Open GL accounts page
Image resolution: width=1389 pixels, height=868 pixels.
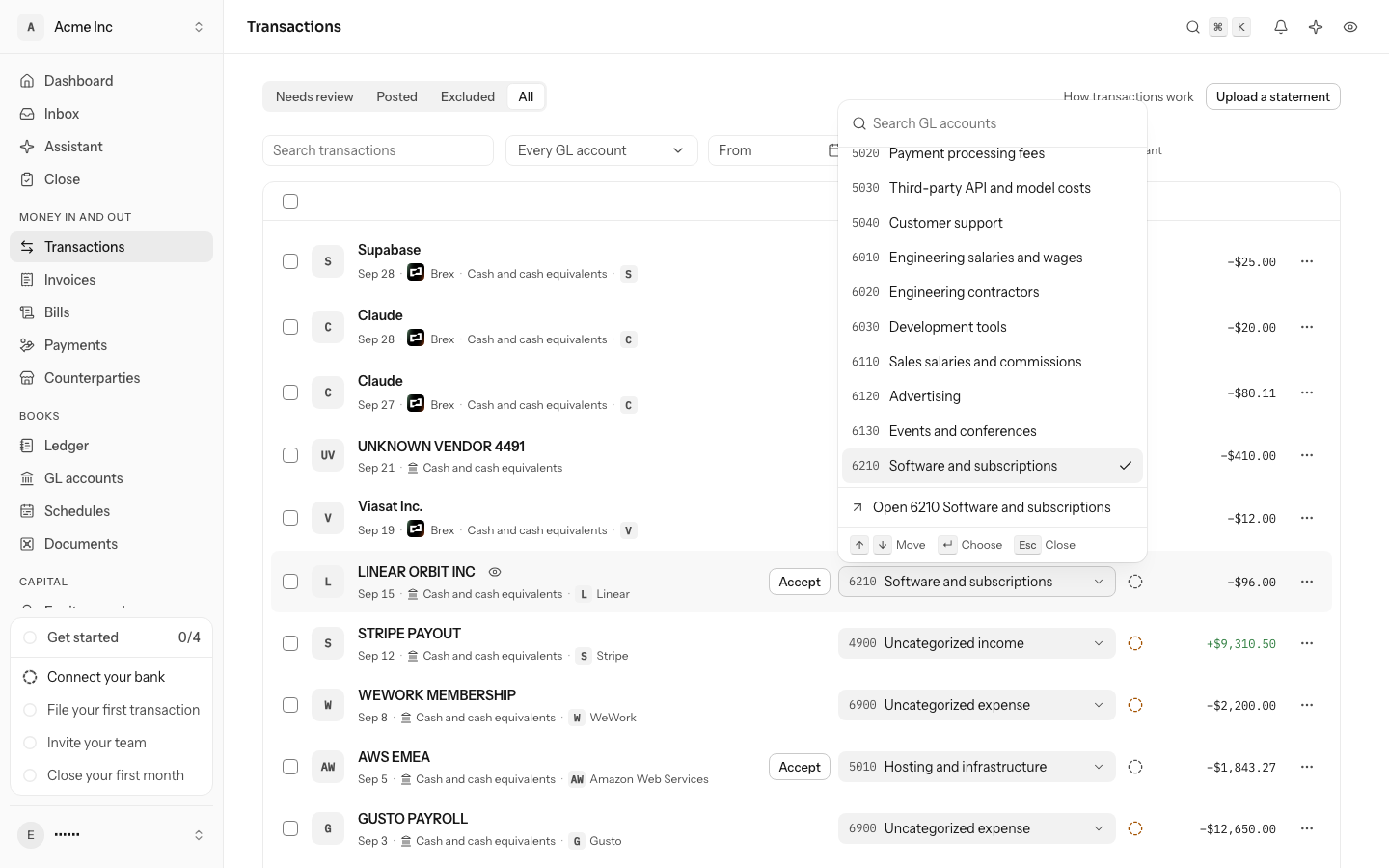(x=111, y=478)
